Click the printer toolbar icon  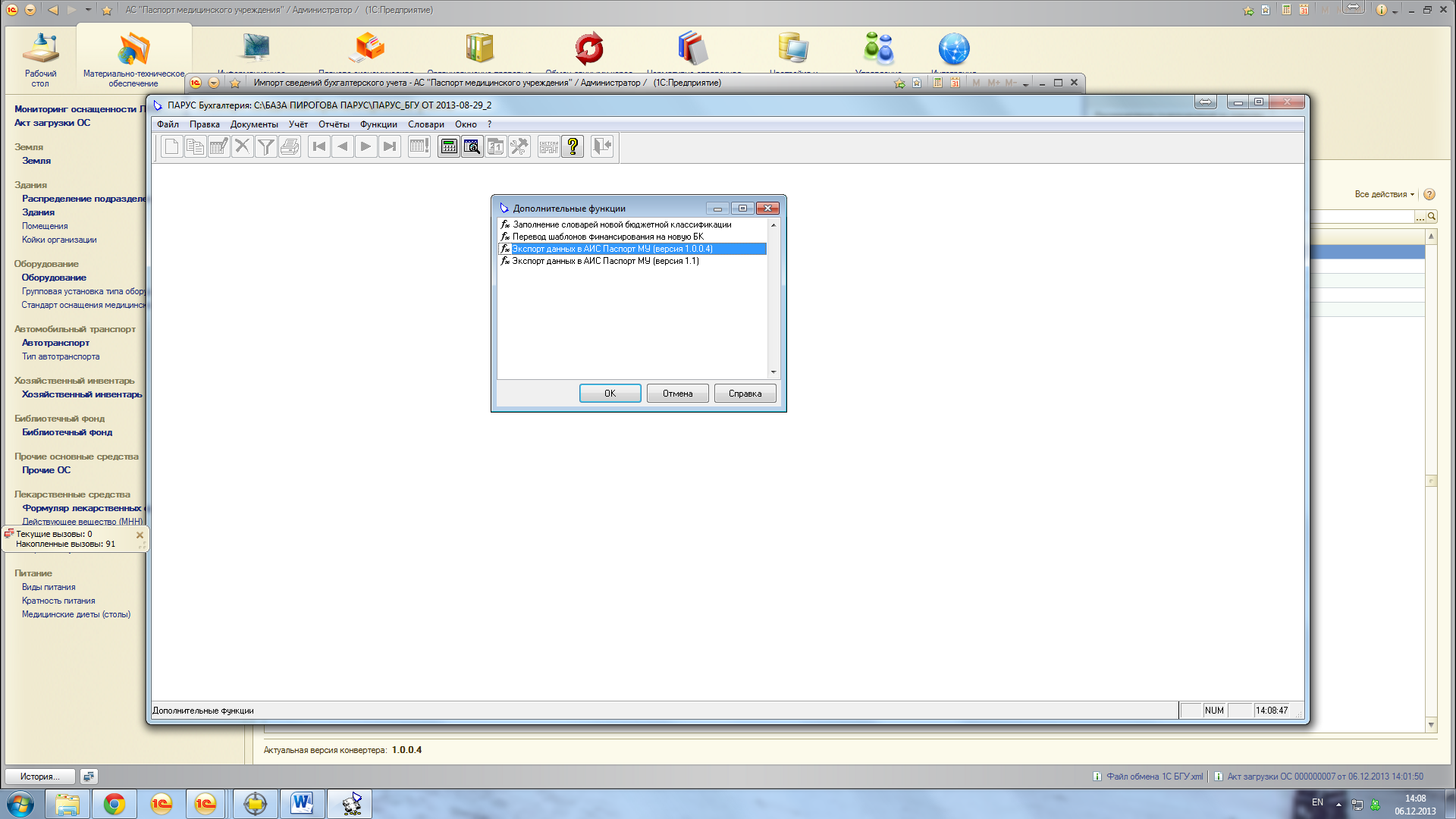(x=290, y=146)
